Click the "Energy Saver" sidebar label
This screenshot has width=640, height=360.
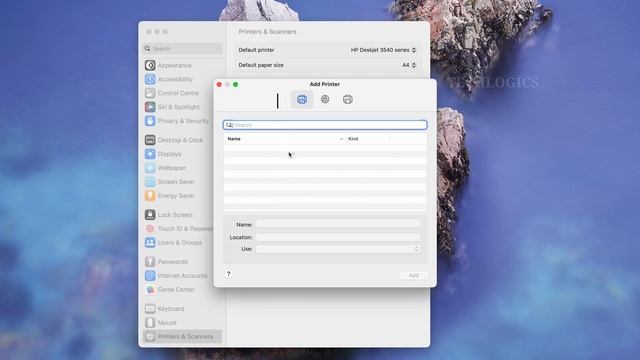point(176,196)
